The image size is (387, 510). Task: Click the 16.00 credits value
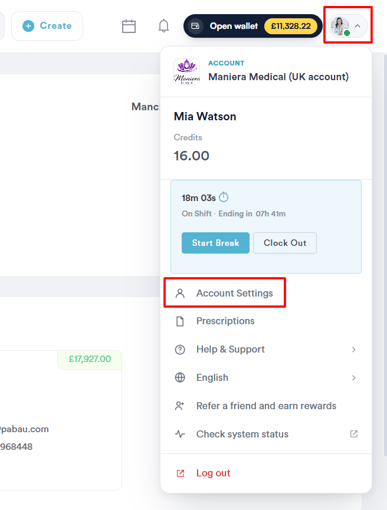(x=191, y=156)
